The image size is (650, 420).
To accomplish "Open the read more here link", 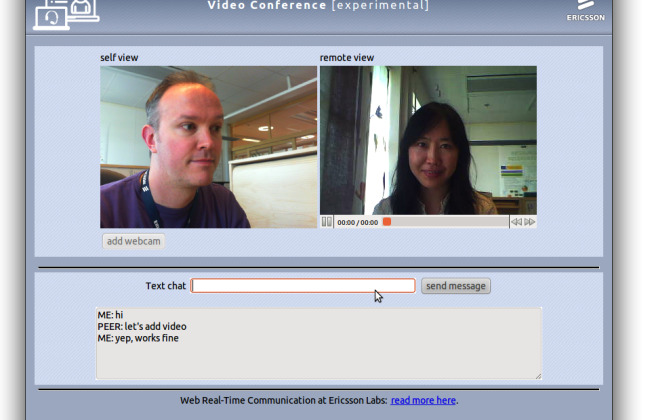I will pyautogui.click(x=423, y=400).
